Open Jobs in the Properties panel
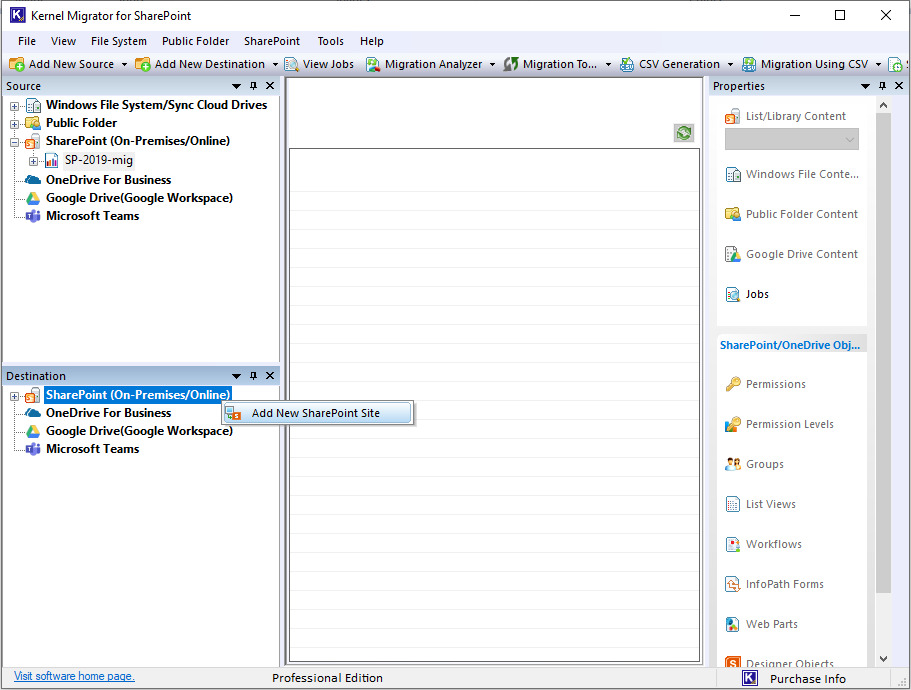911x690 pixels. point(747,294)
